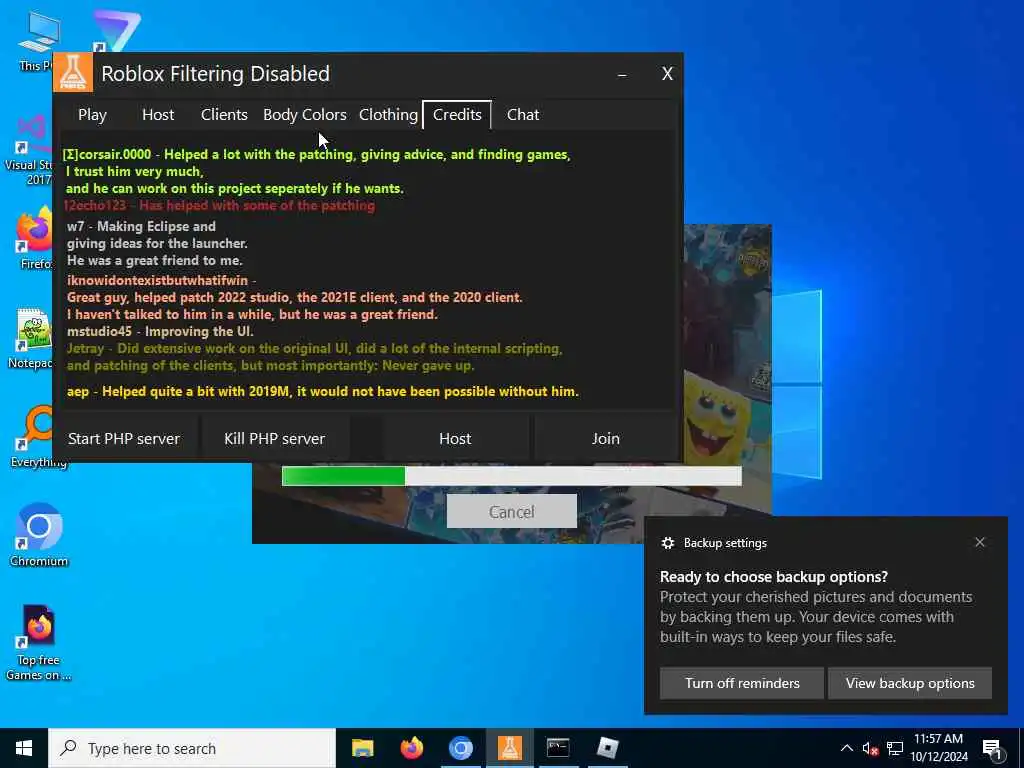
Task: Select the orange flask taskbar app
Action: pyautogui.click(x=509, y=748)
